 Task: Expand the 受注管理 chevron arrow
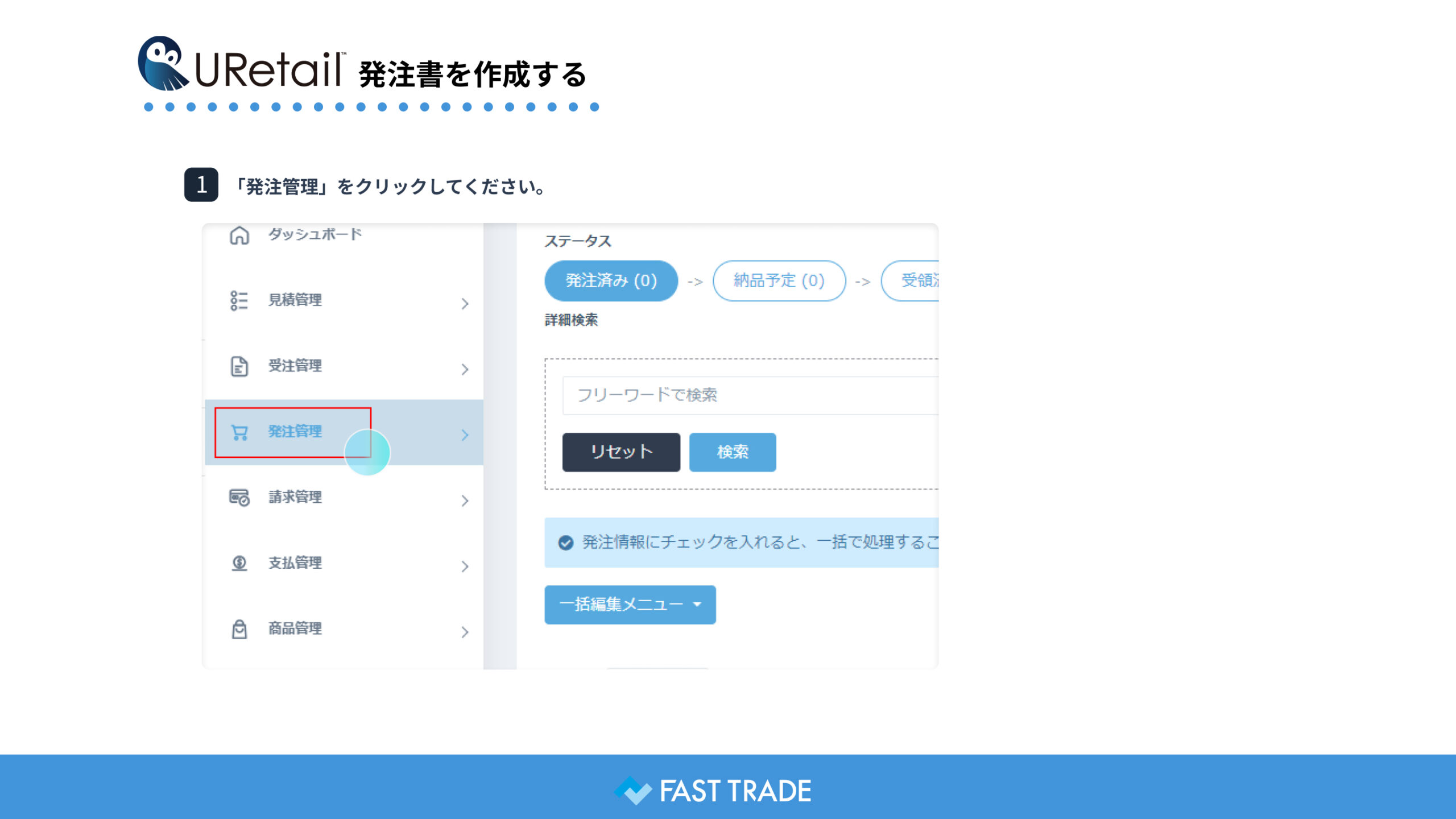coord(465,370)
